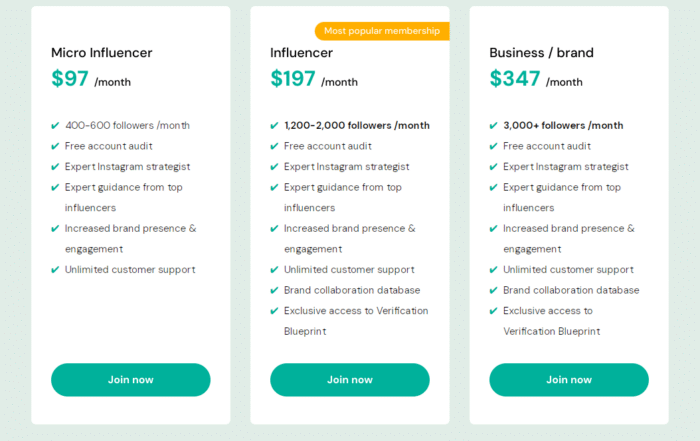Click the $347 /month price

[x=535, y=80]
